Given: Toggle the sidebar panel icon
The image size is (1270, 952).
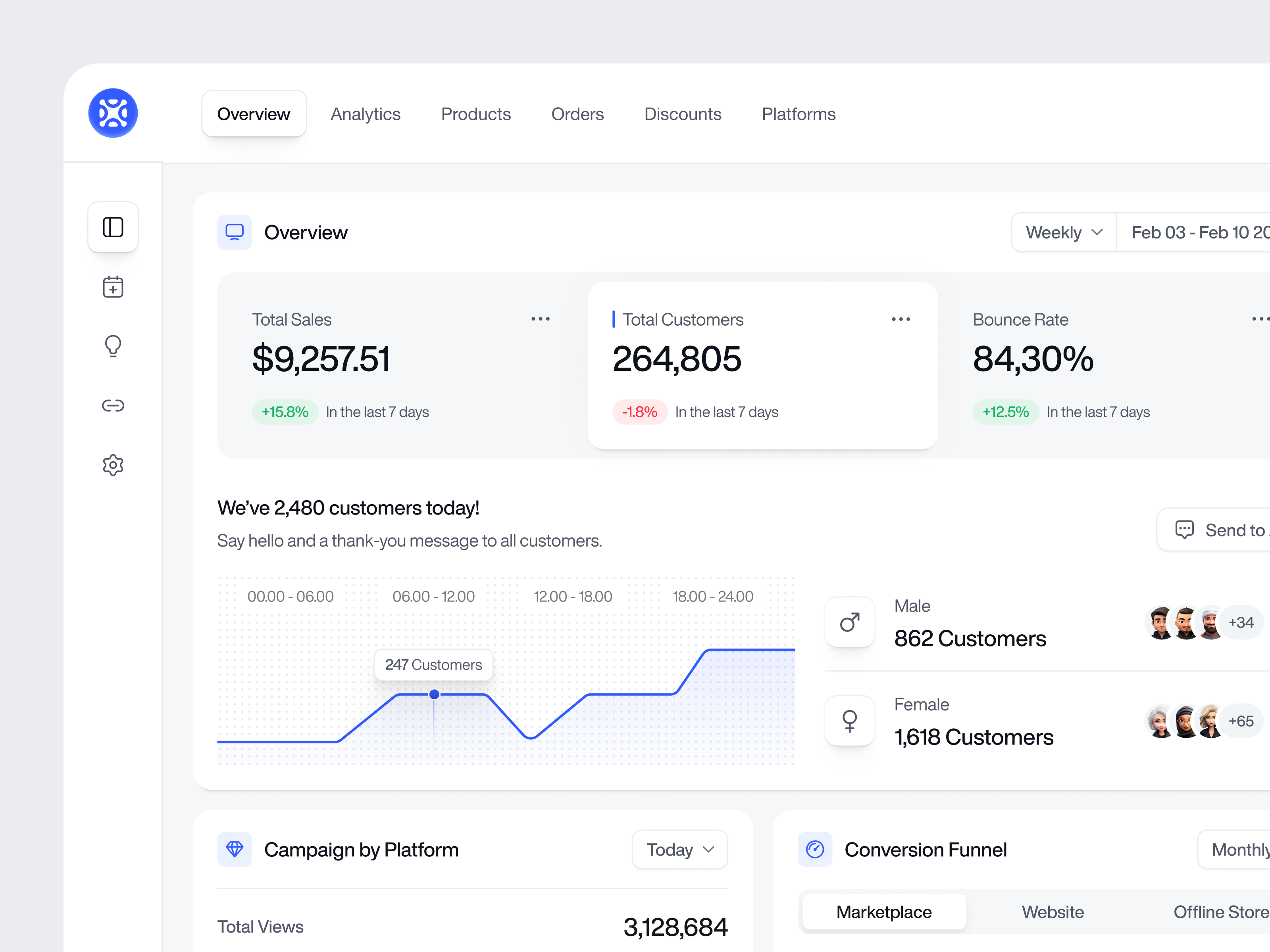Looking at the screenshot, I should [113, 227].
